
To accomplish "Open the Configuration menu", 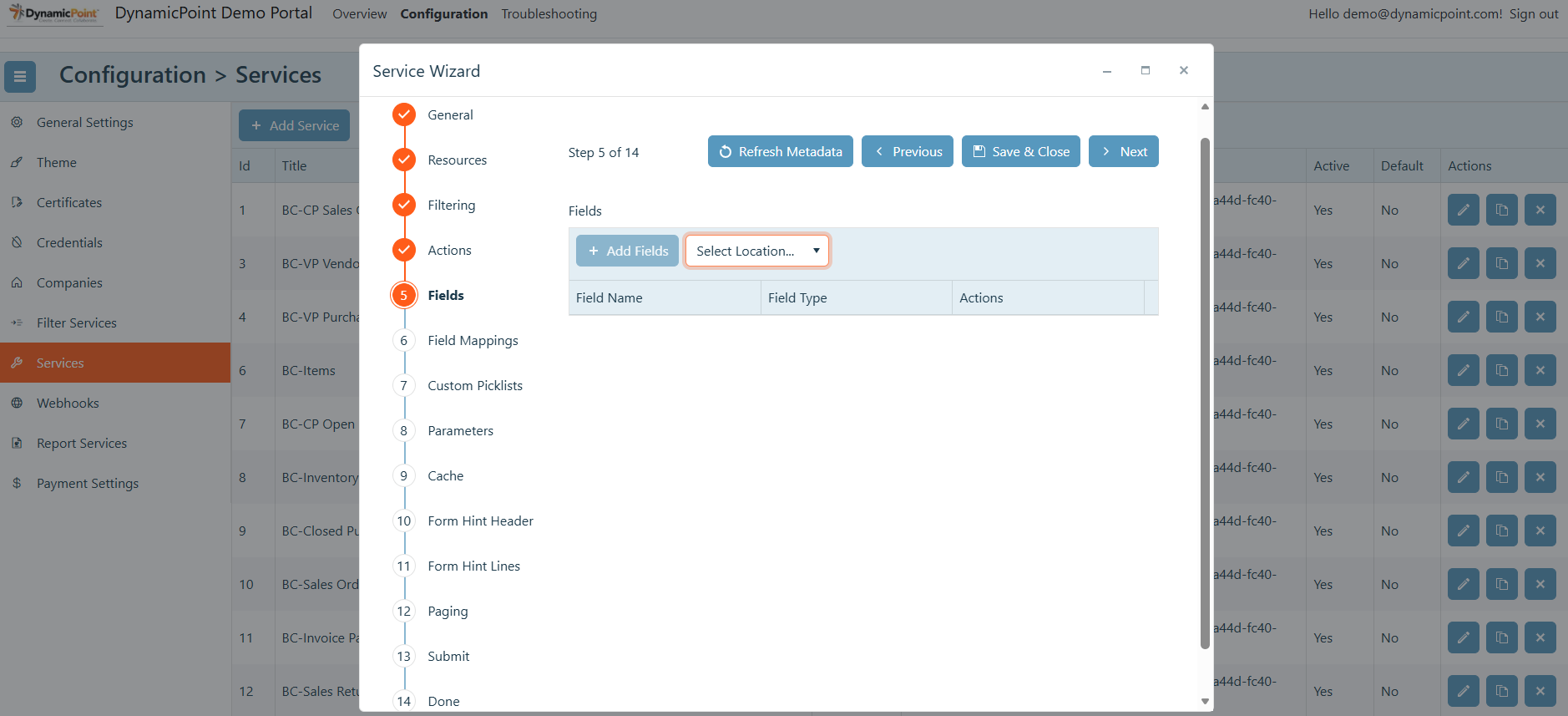I will click(444, 14).
